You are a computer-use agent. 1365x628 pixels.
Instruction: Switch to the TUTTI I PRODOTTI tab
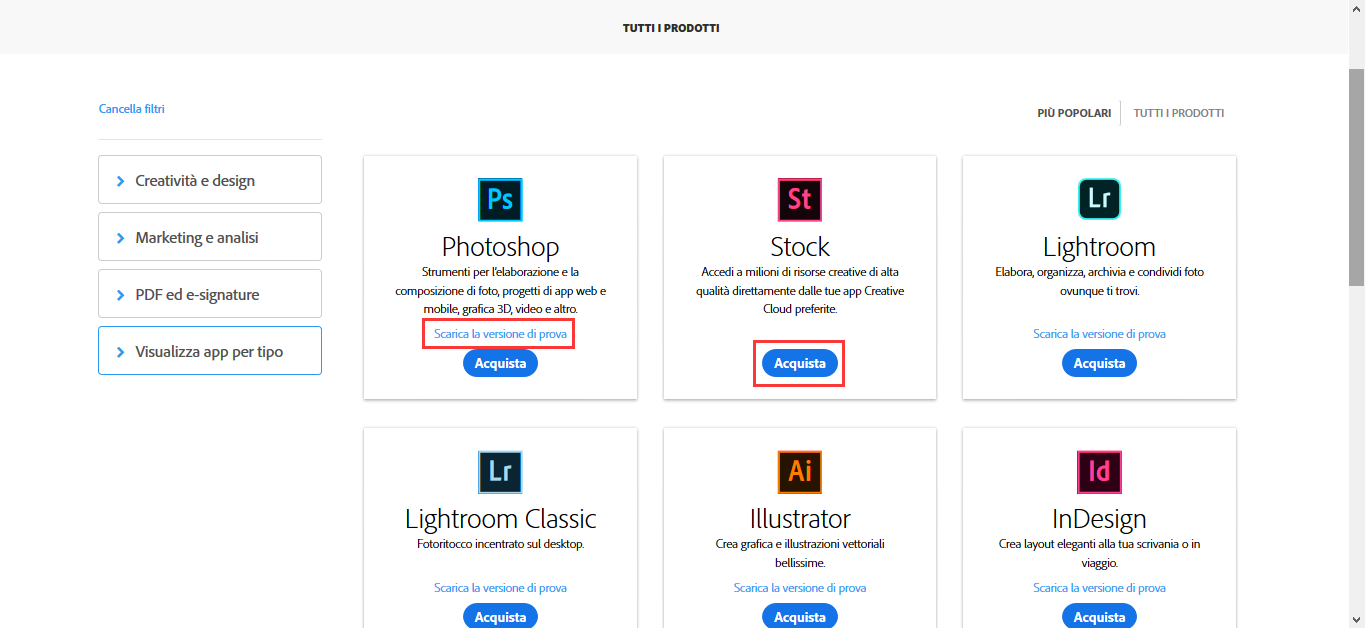[x=1178, y=112]
